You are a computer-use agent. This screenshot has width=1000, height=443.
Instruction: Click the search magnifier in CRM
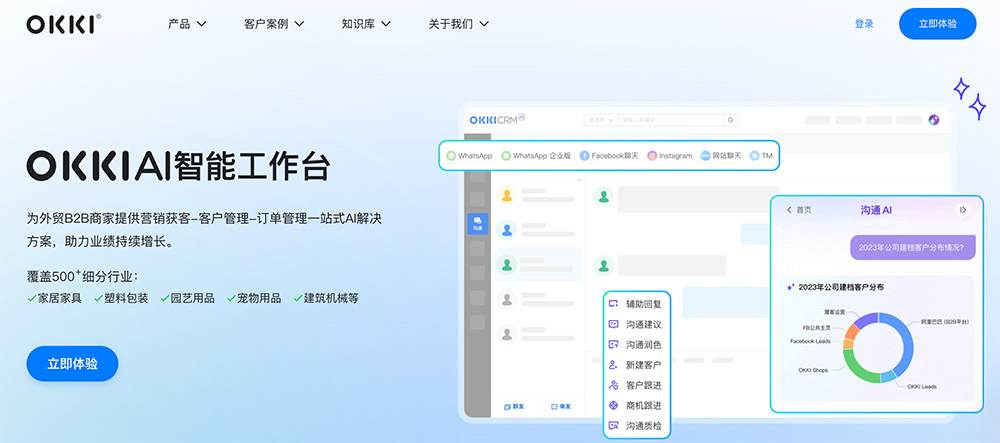point(731,120)
